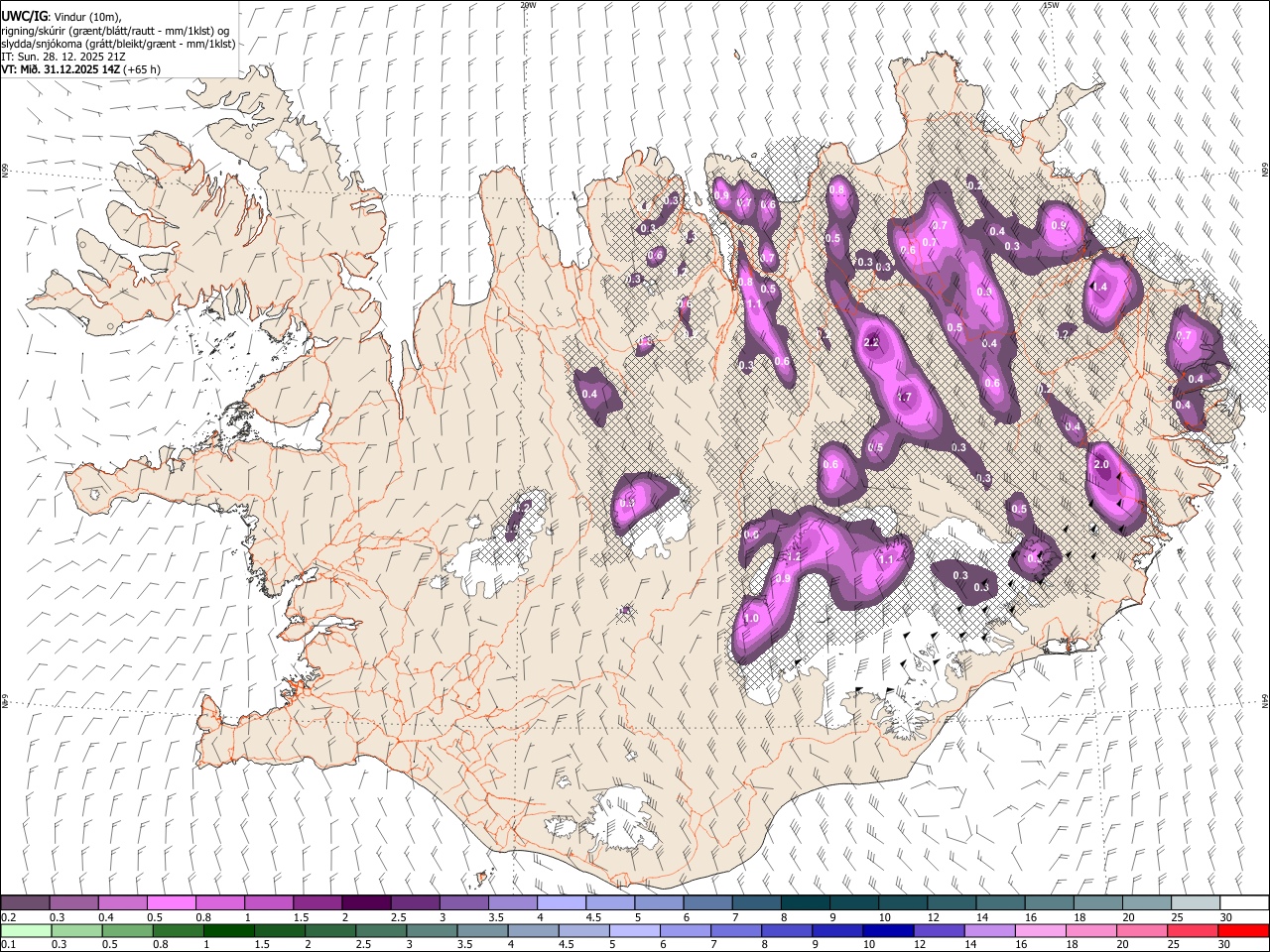Click the '30' tick label under the snow legend
Viewport: 1270px width, 952px height.
click(1226, 917)
